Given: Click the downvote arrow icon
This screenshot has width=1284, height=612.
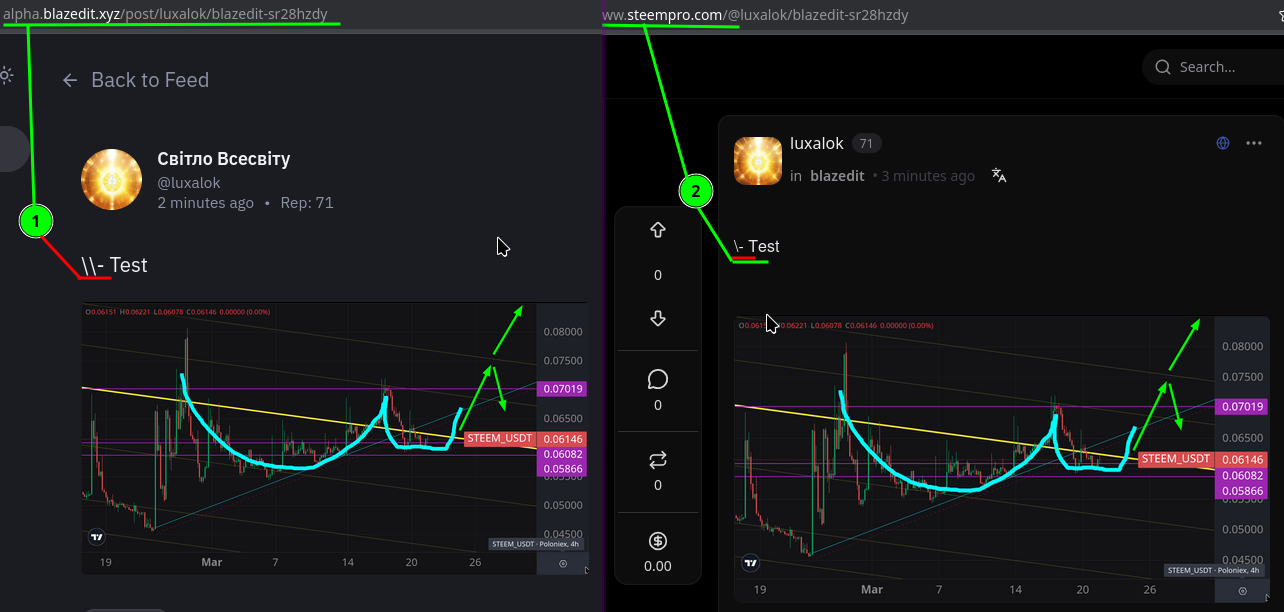Looking at the screenshot, I should coord(657,318).
